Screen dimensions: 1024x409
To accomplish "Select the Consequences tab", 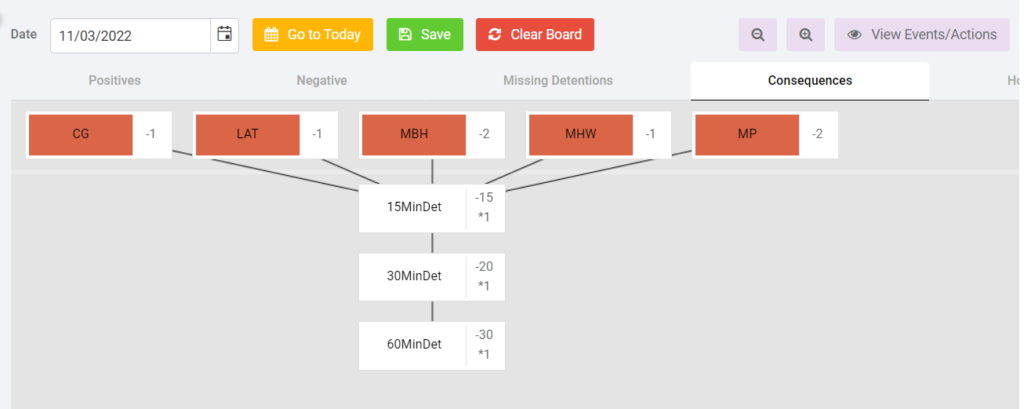I will click(810, 80).
